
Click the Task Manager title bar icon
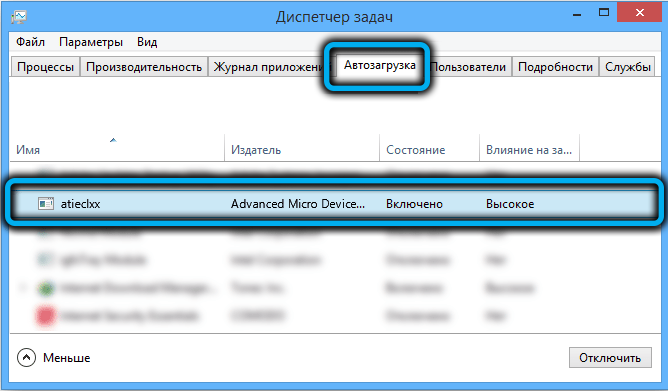tap(19, 17)
